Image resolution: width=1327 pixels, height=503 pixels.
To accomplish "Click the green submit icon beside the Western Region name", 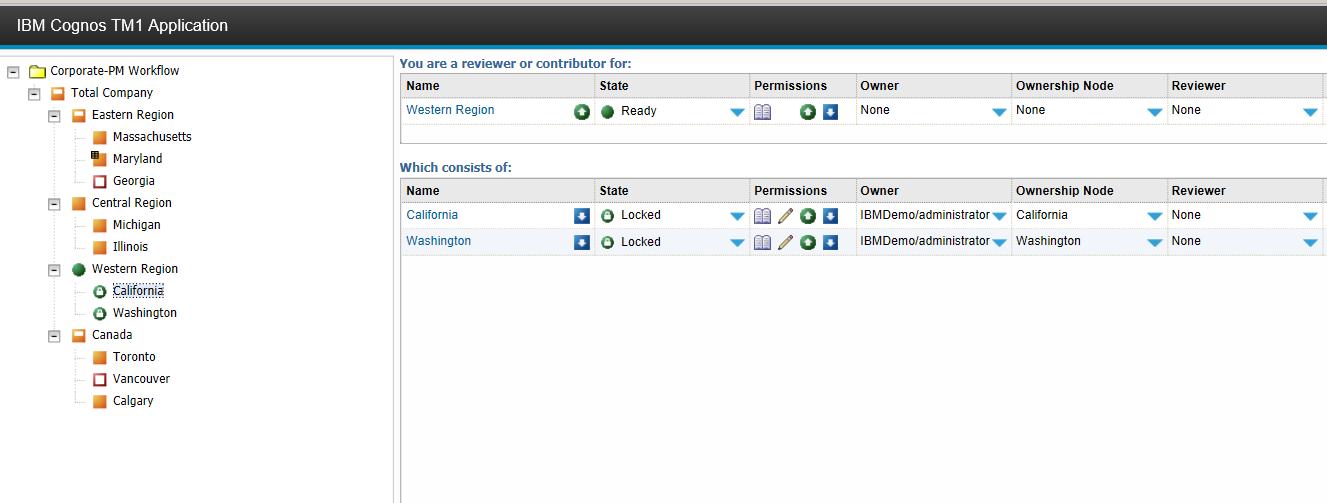I will (581, 112).
